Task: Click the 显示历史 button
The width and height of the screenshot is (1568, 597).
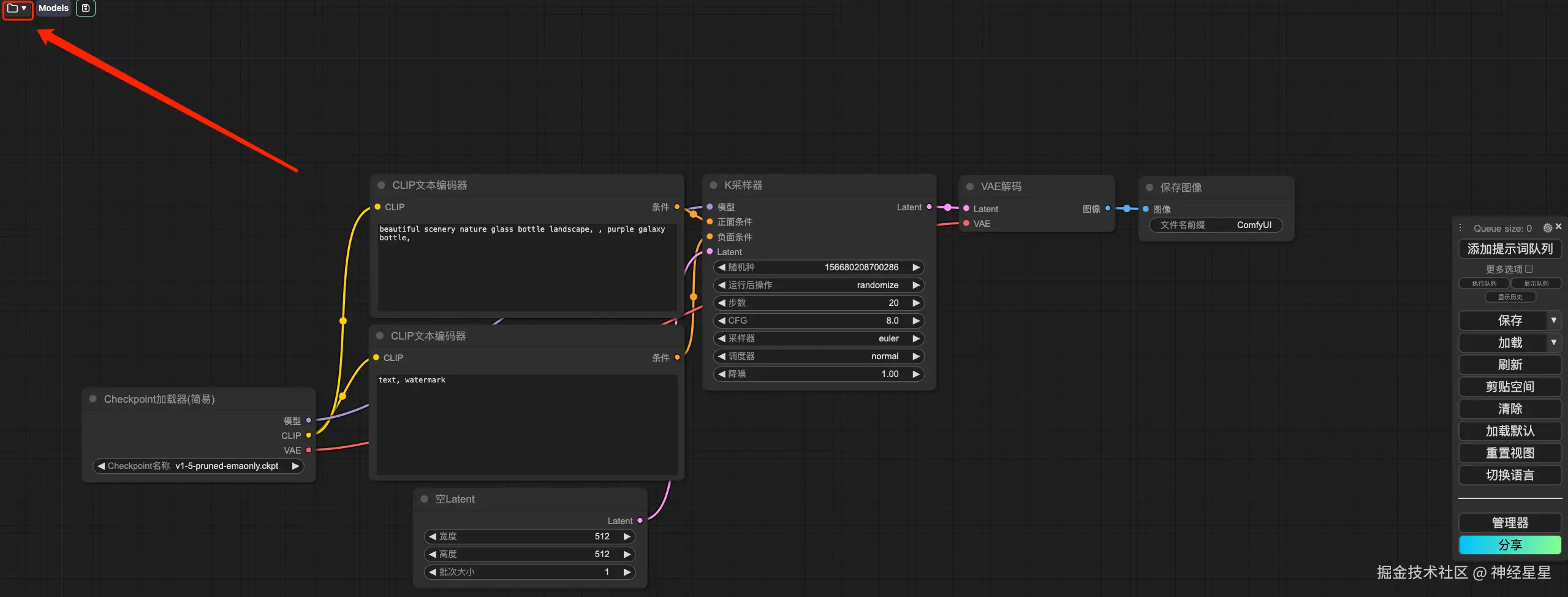Action: pos(1510,297)
